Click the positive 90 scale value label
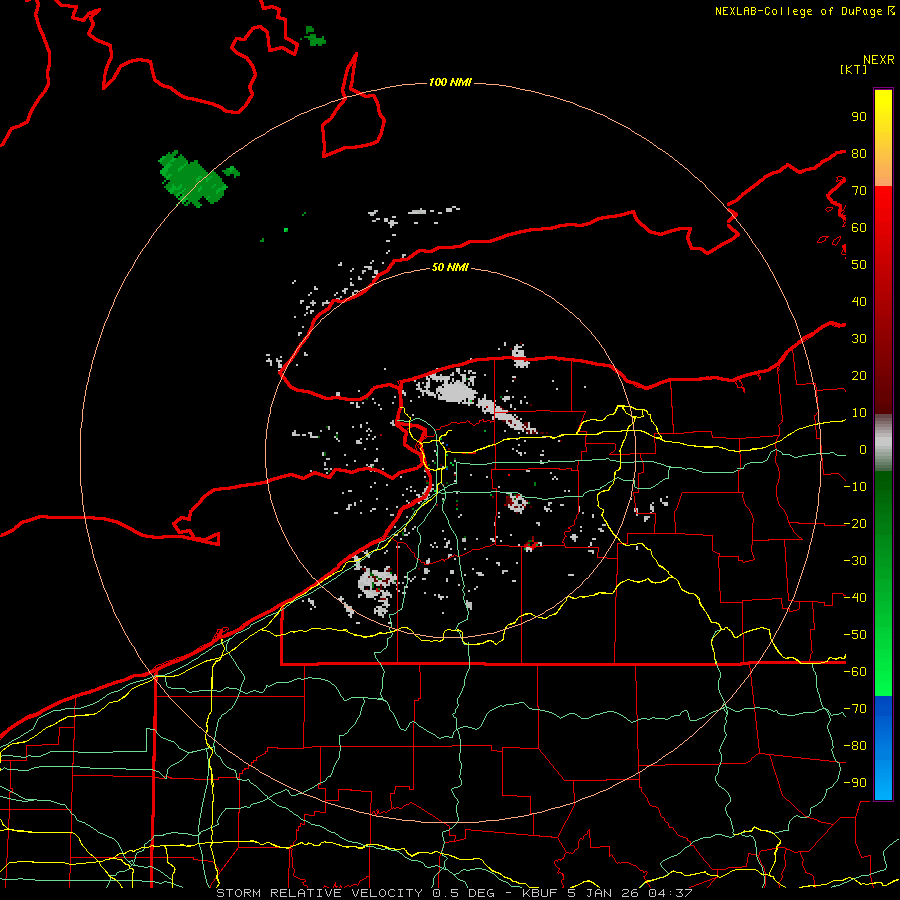Viewport: 900px width, 900px height. 859,117
